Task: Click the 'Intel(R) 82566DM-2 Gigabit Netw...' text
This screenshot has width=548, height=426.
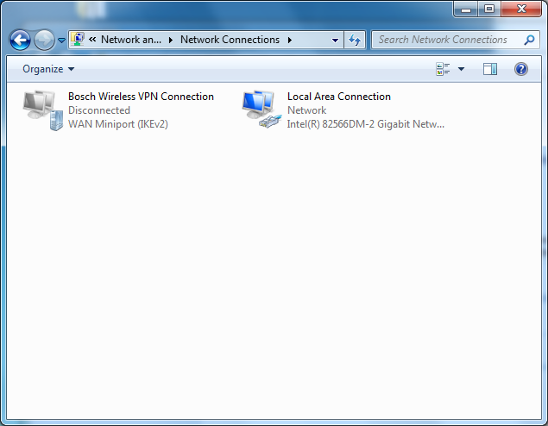Action: point(366,124)
